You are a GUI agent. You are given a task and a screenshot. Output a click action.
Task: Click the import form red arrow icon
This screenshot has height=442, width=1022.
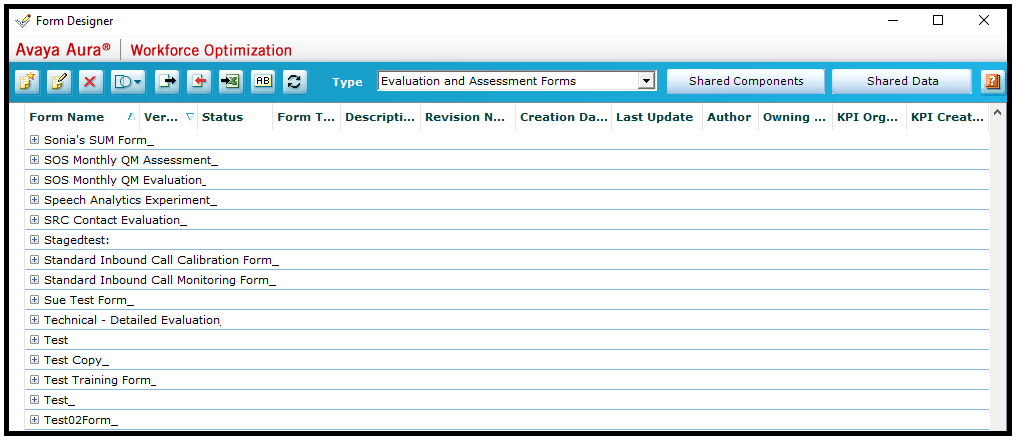coord(199,81)
